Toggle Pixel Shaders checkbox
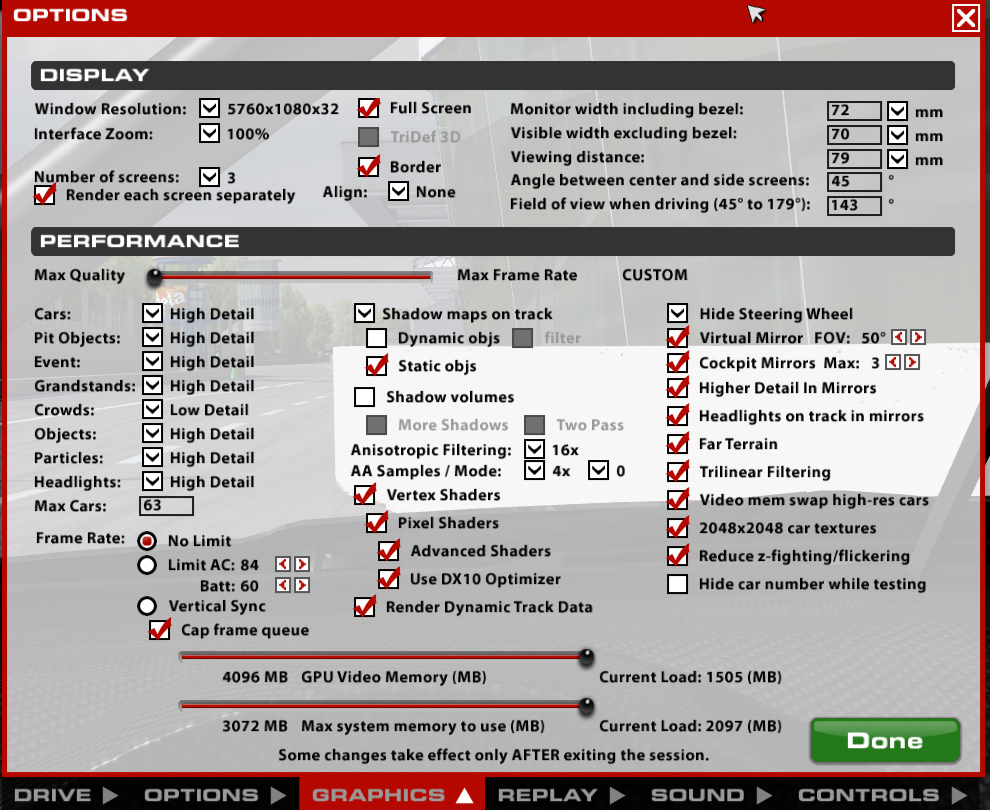The image size is (990, 810). tap(377, 523)
